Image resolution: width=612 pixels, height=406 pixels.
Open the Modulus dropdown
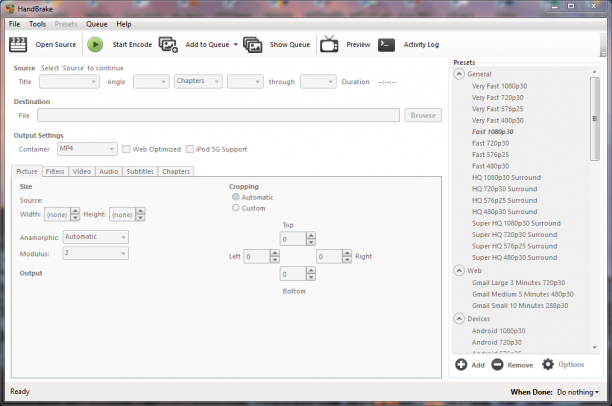tap(96, 253)
